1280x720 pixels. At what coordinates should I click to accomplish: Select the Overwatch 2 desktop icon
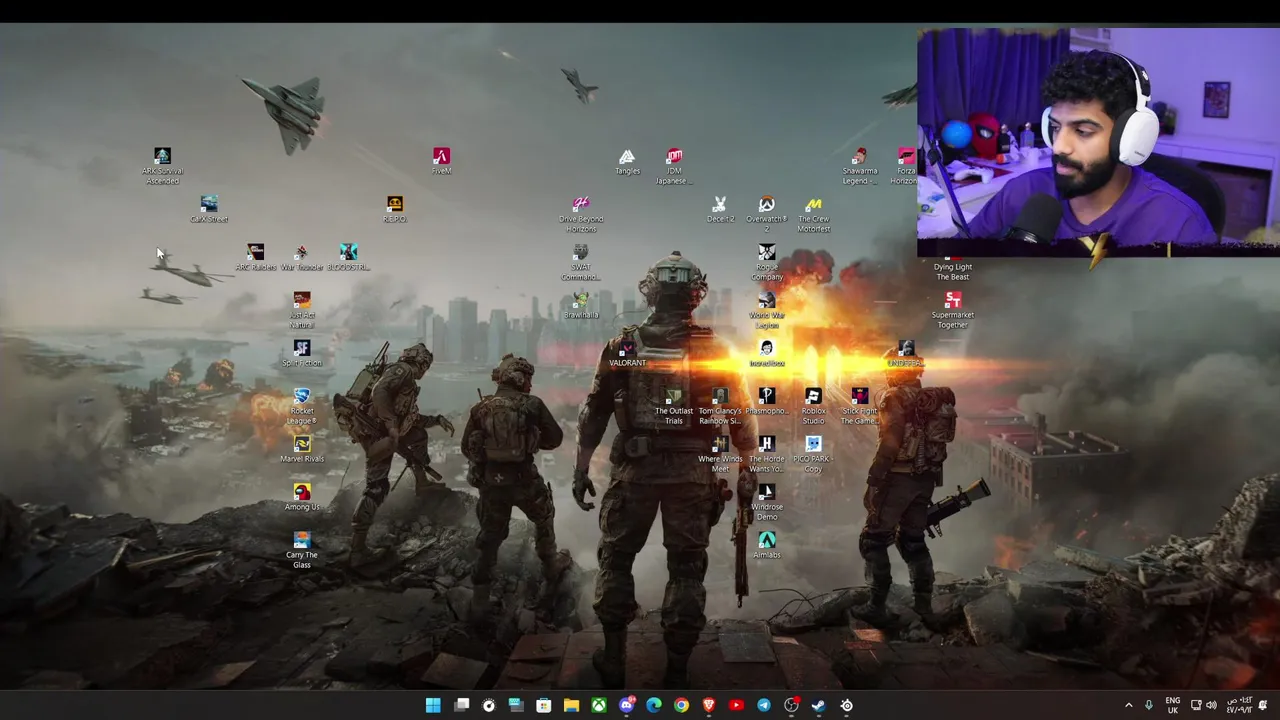click(x=767, y=214)
